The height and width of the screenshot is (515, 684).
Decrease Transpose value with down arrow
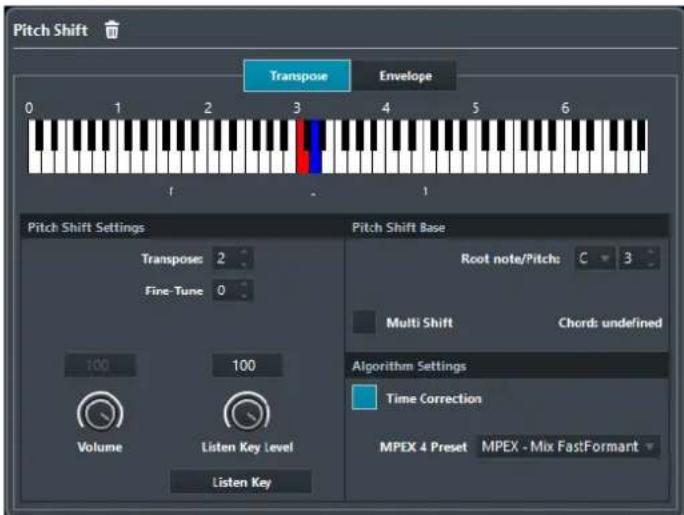tap(244, 264)
